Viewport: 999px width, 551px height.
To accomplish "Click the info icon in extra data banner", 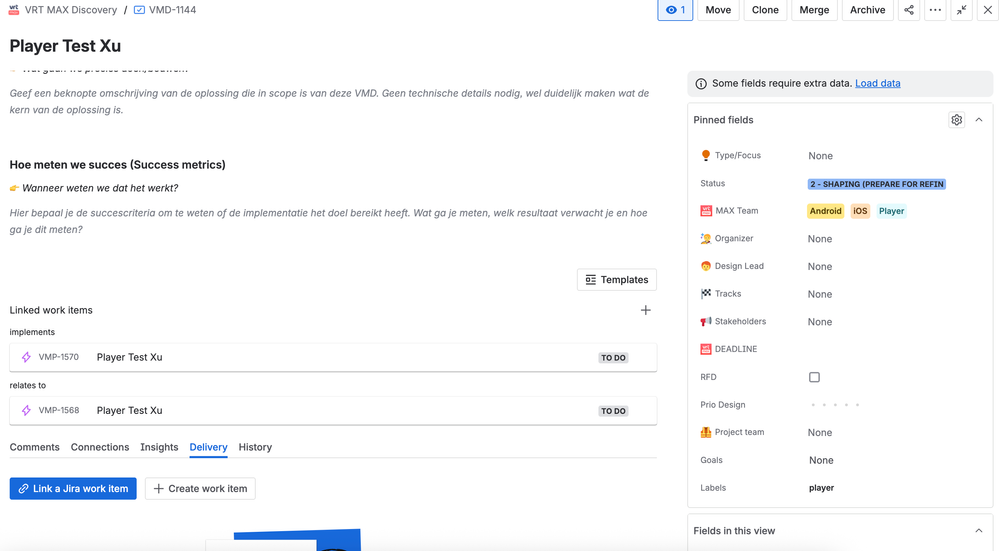I will pyautogui.click(x=701, y=83).
